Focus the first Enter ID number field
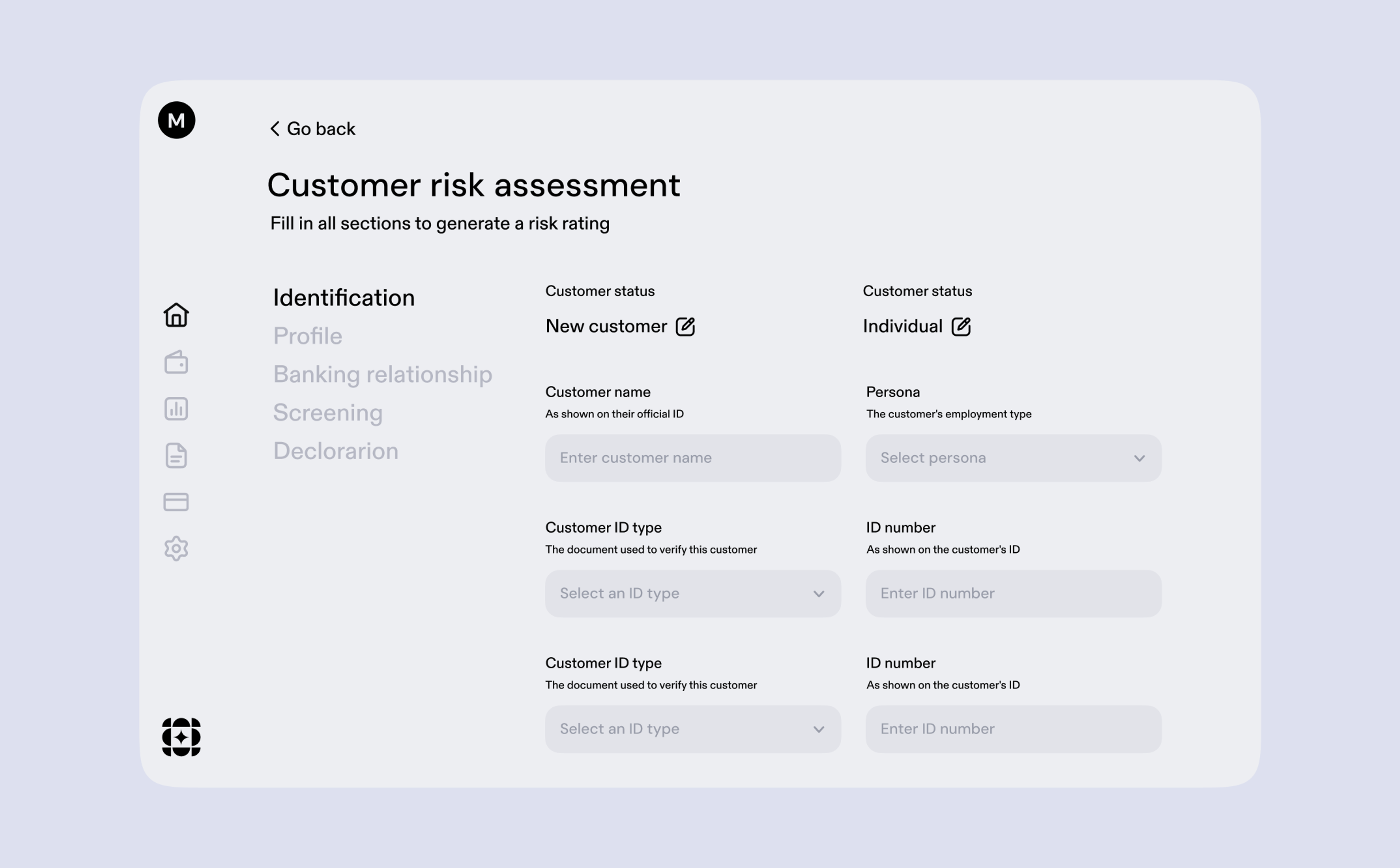This screenshot has width=1400, height=868. click(1014, 593)
